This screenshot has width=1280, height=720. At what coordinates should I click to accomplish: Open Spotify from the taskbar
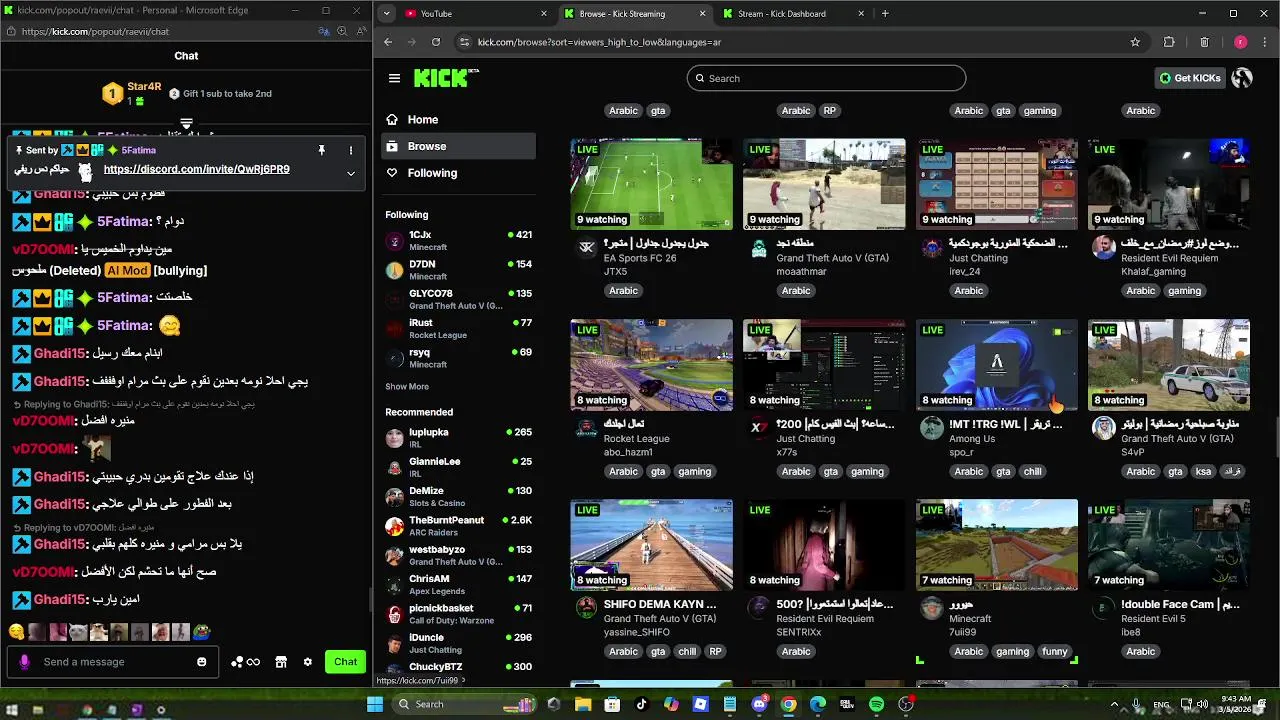(x=877, y=704)
